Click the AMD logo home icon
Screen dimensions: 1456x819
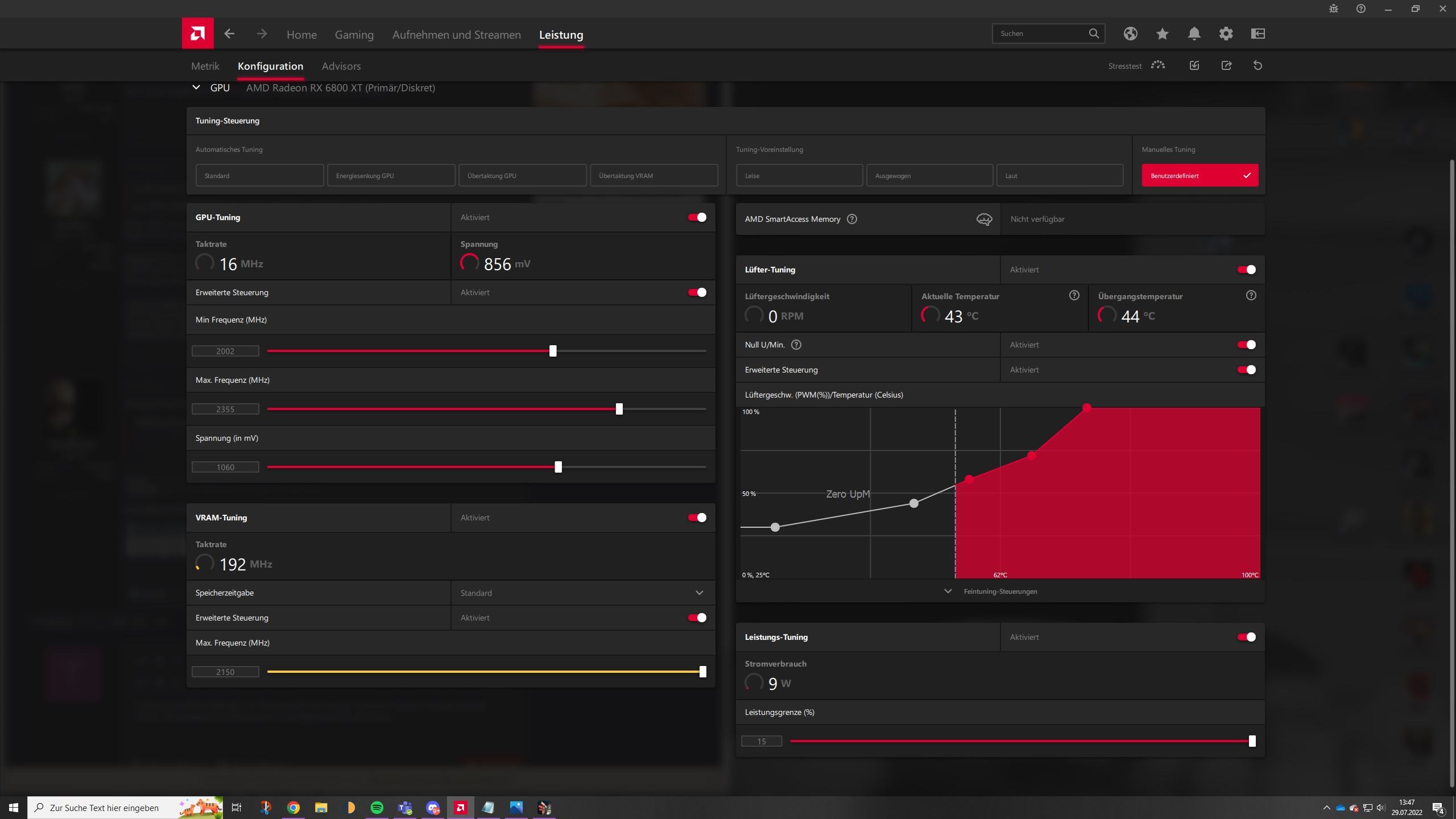tap(197, 34)
